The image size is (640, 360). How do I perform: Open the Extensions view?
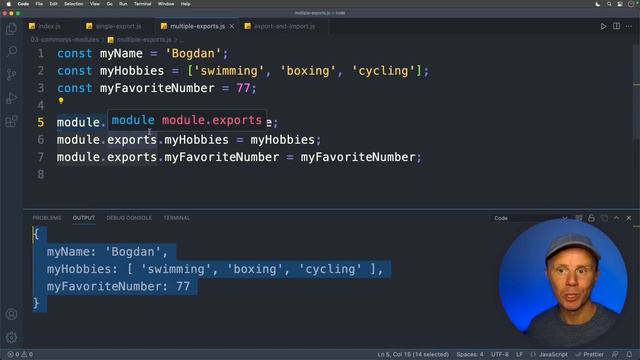pyautogui.click(x=11, y=121)
